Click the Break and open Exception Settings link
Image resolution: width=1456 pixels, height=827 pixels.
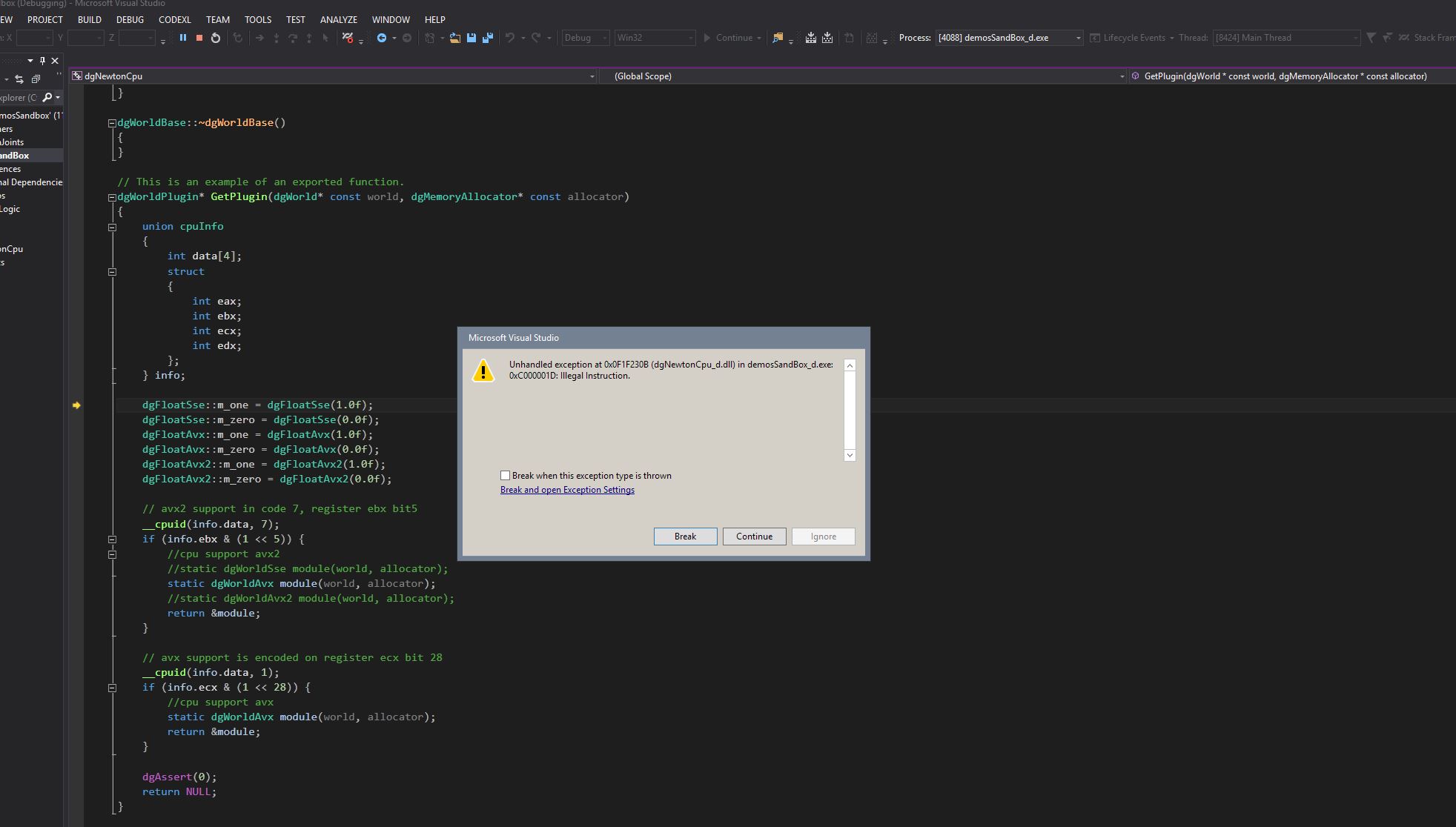pos(567,490)
